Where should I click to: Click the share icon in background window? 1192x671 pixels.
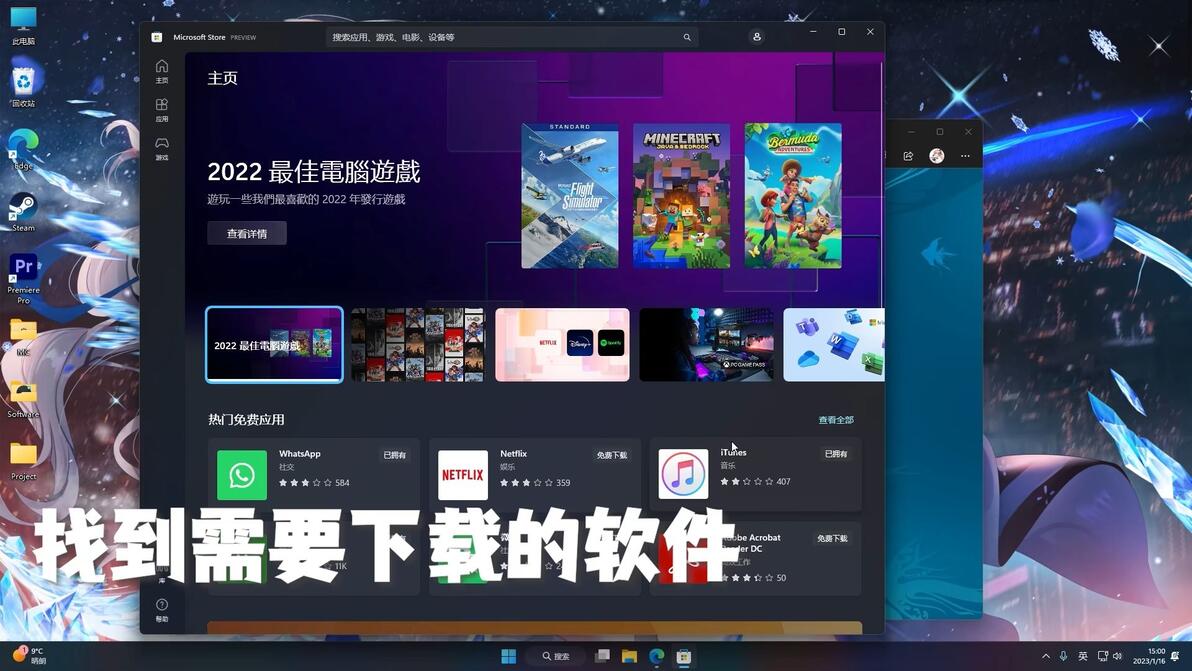pos(908,156)
